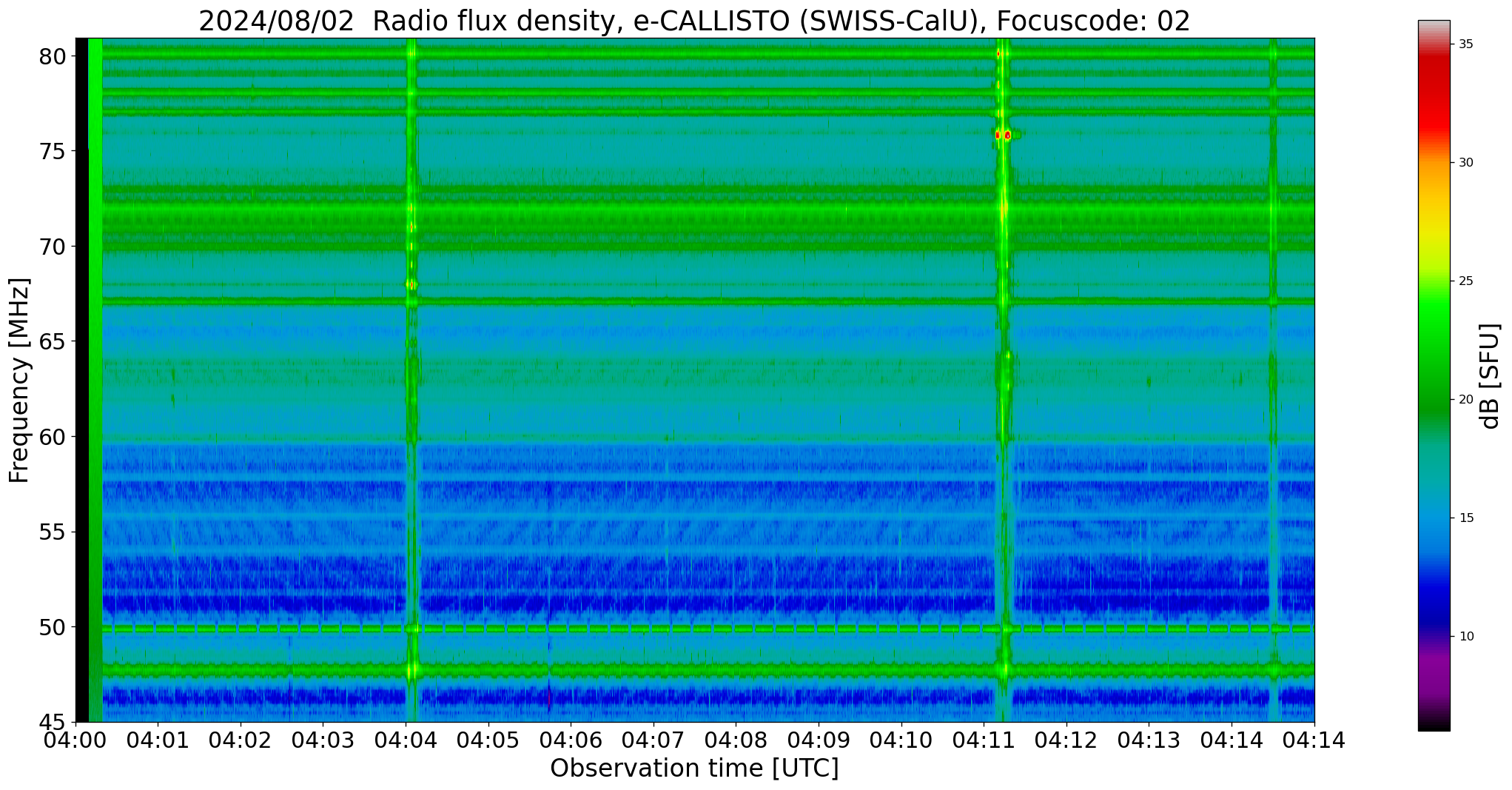This screenshot has height=790, width=1512.
Task: Click the 30 dB colorbar tick label
Action: (1466, 163)
